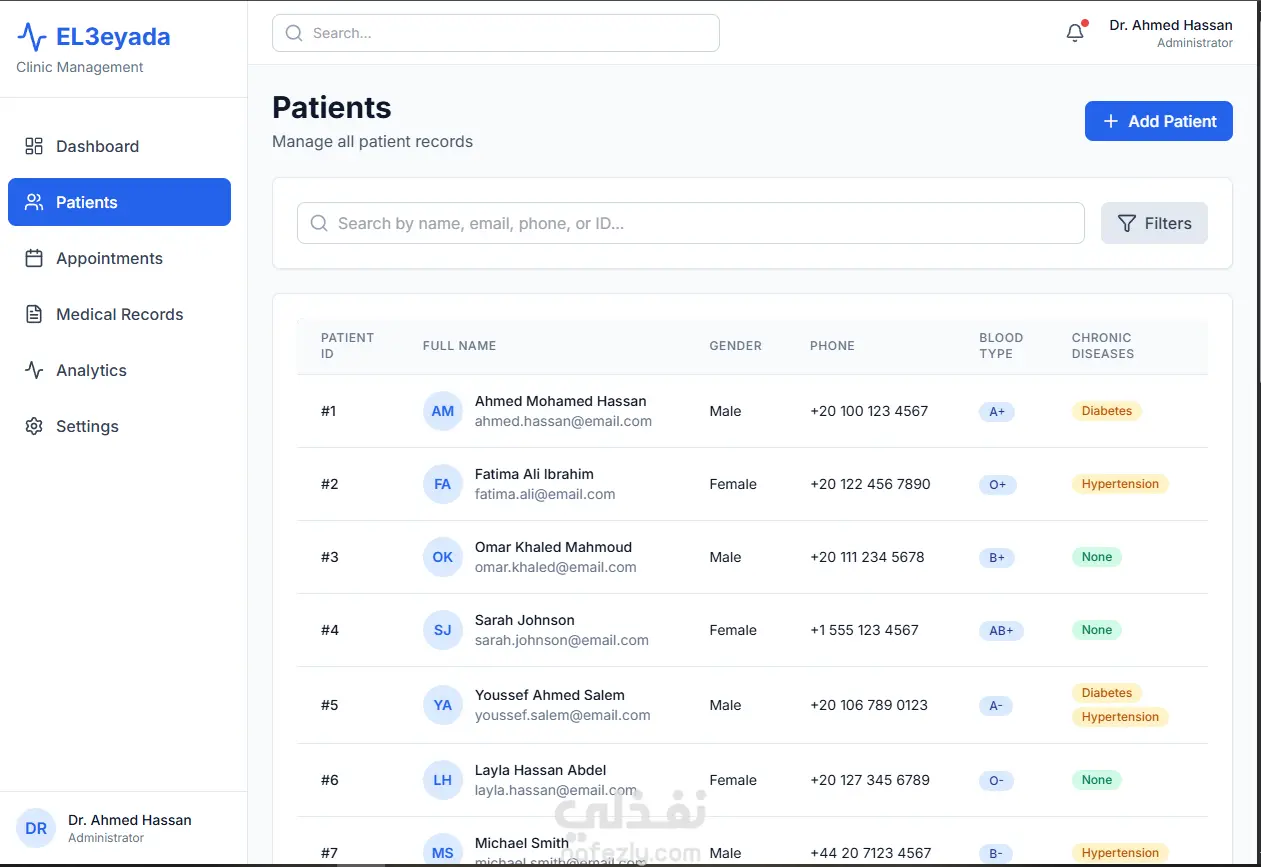The height and width of the screenshot is (867, 1261).
Task: Click the A+ blood type badge
Action: [997, 411]
